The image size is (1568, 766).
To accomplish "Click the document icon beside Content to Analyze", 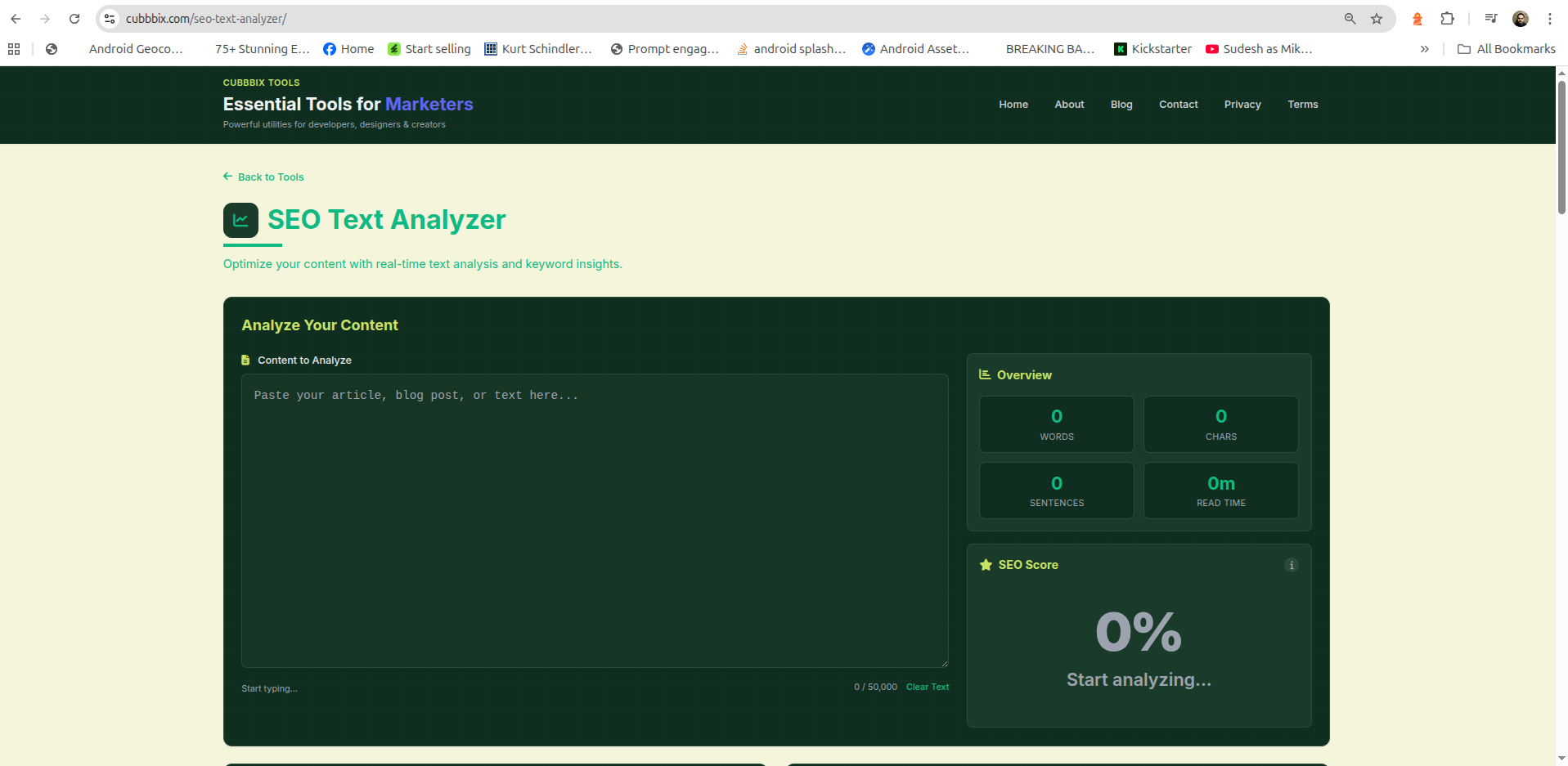I will coord(245,360).
